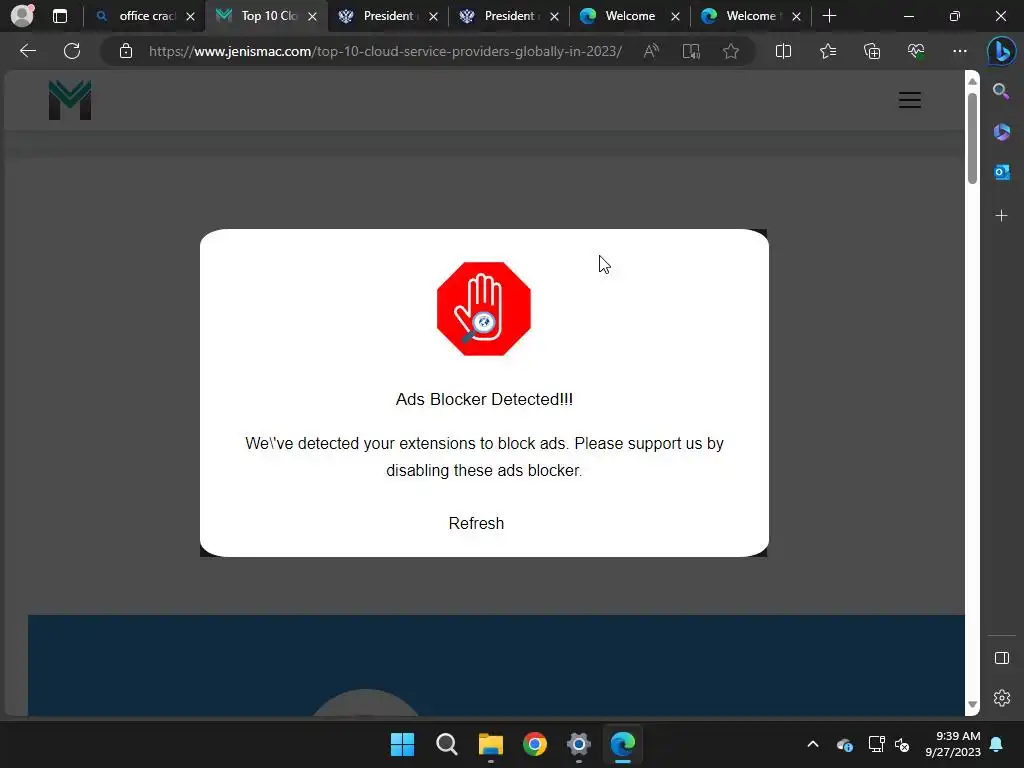Image resolution: width=1024 pixels, height=768 pixels.
Task: Open Windows taskbar Search
Action: pyautogui.click(x=447, y=744)
